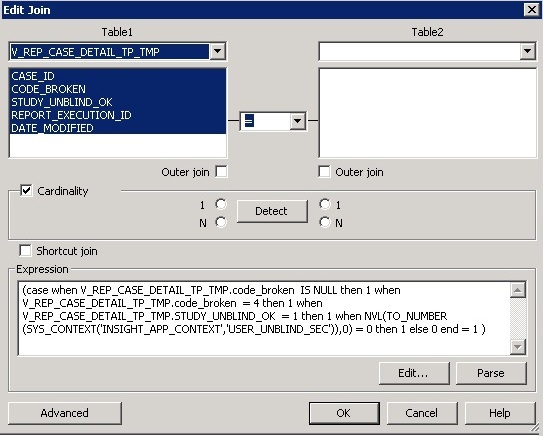Enable the Shortcut join checkbox
The image size is (543, 436).
point(25,250)
